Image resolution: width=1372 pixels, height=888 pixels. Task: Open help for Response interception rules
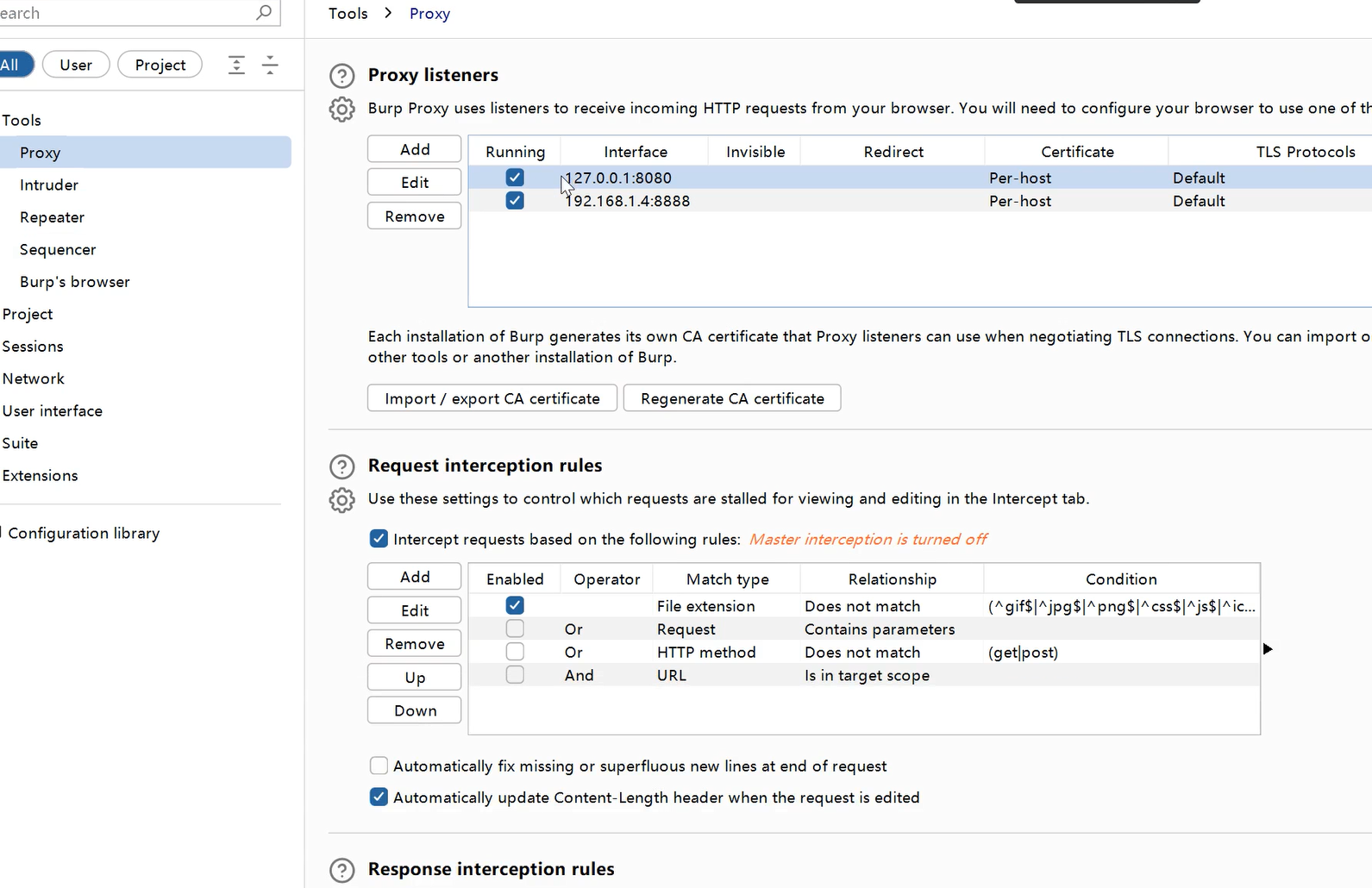point(342,870)
